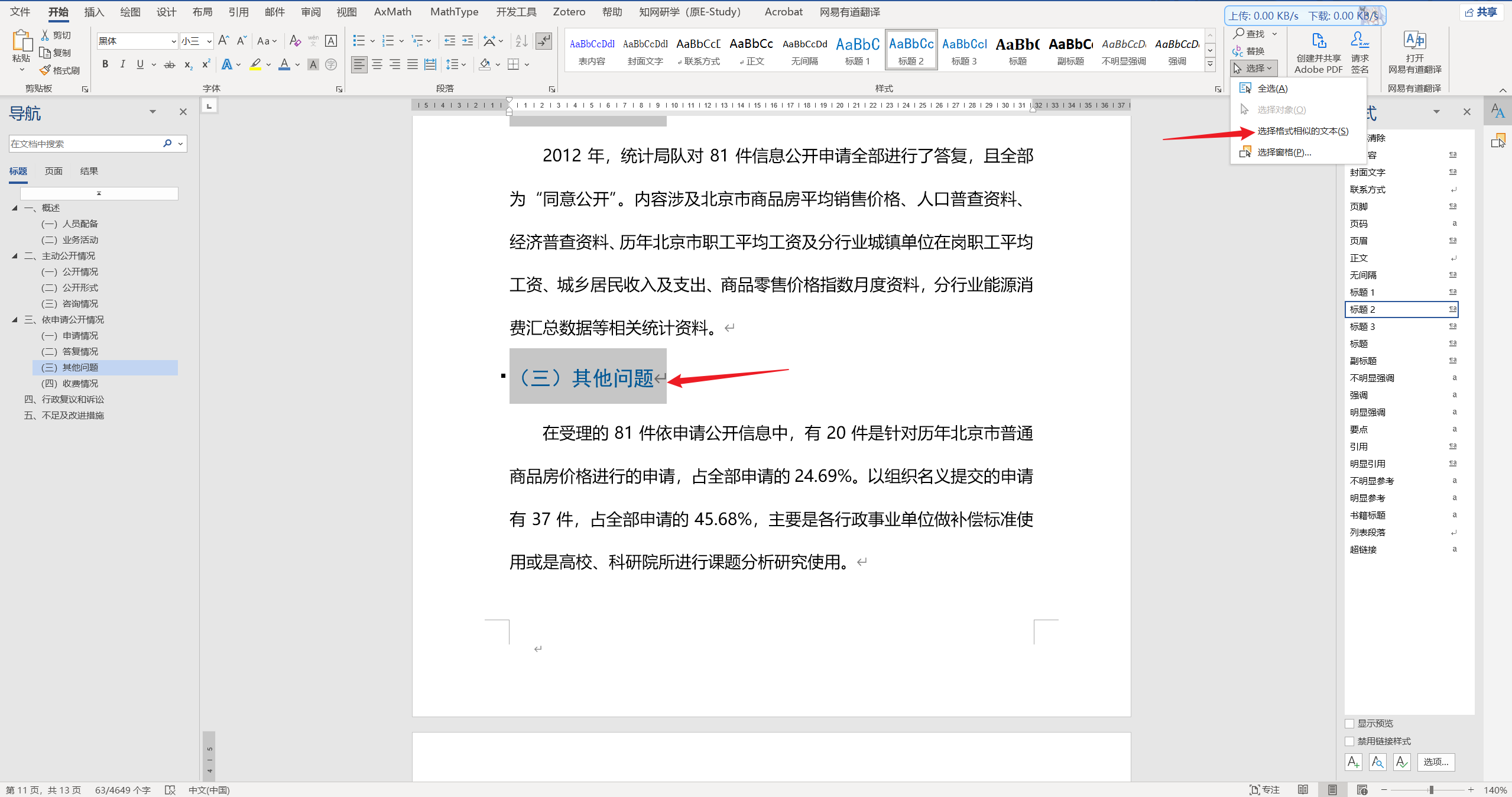Click the 选项... button in styles pane
1512x797 pixels.
[1435, 762]
